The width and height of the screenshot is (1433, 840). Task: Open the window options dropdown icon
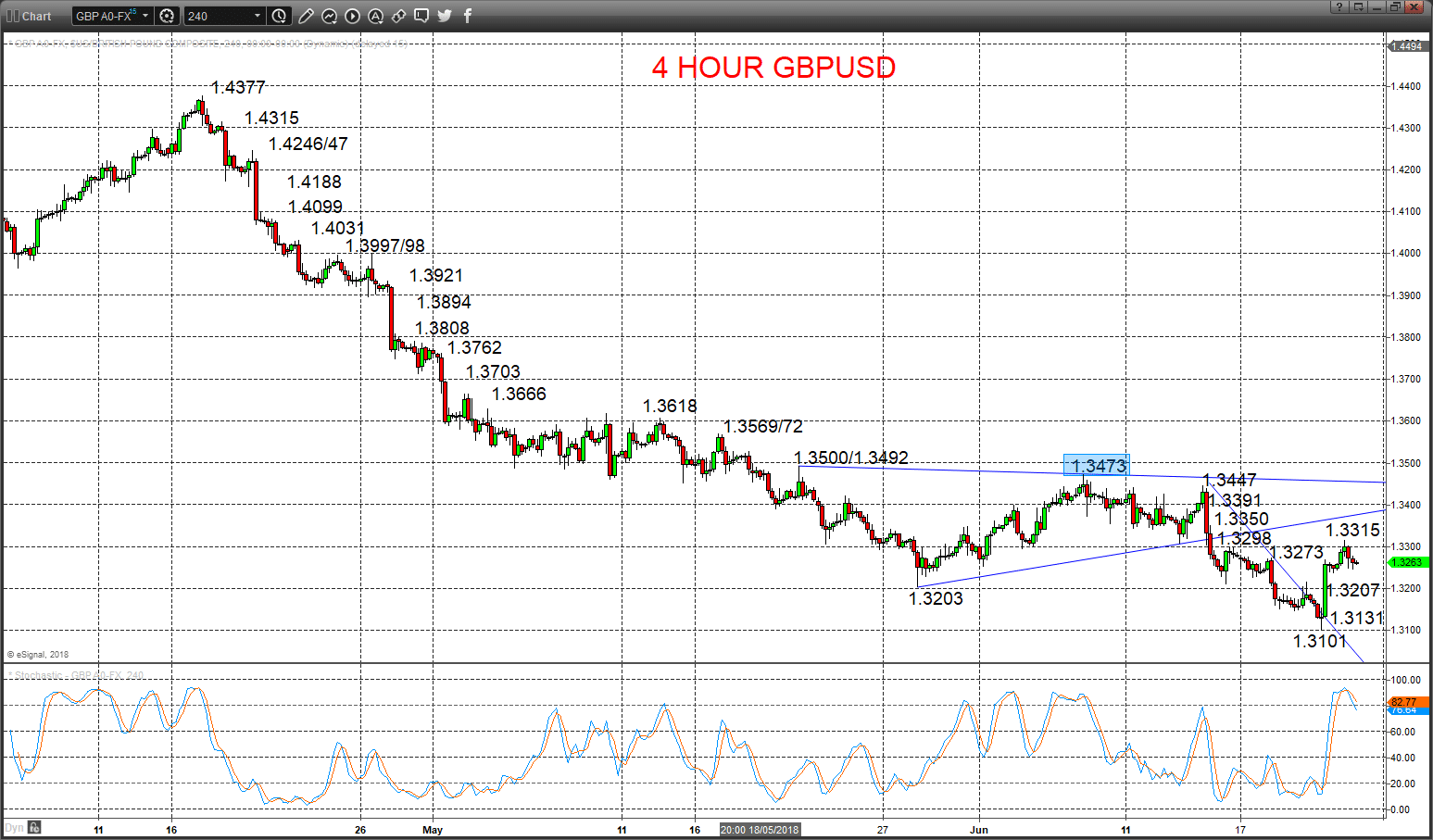pos(1358,6)
